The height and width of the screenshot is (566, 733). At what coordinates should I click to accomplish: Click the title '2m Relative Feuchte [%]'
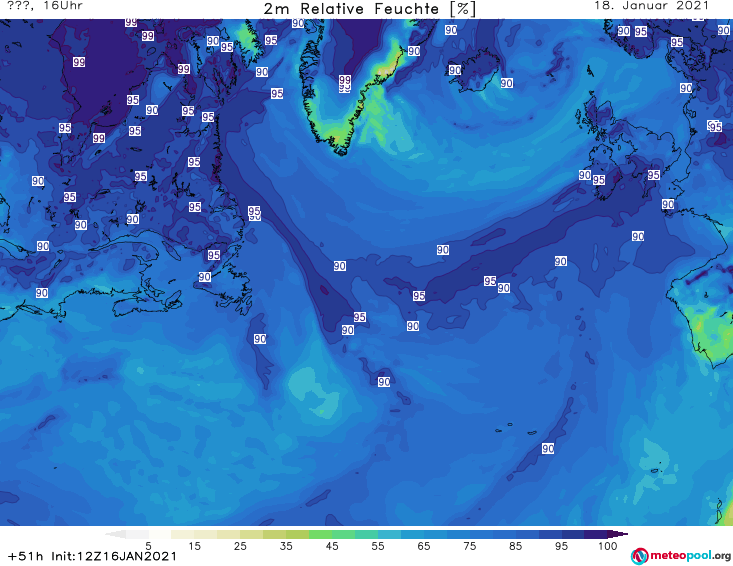coord(369,9)
